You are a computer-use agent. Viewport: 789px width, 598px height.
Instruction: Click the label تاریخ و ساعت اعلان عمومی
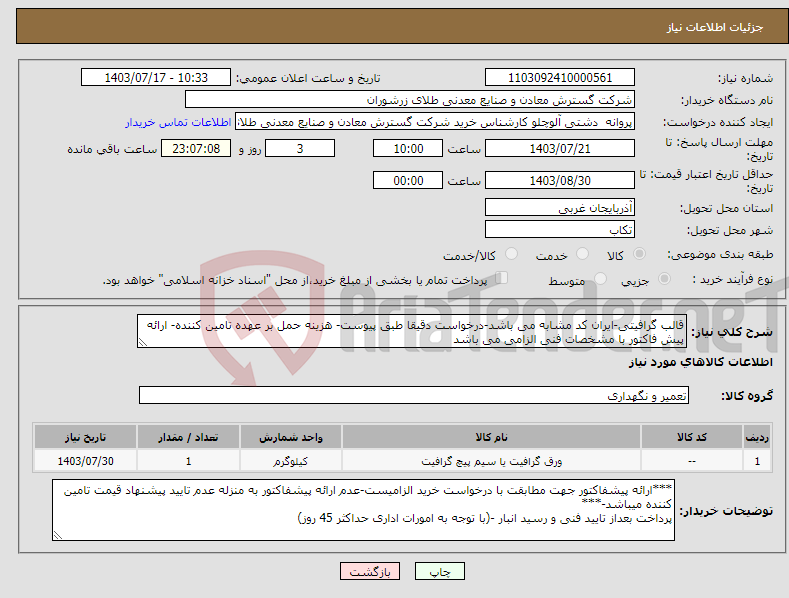click(x=308, y=78)
